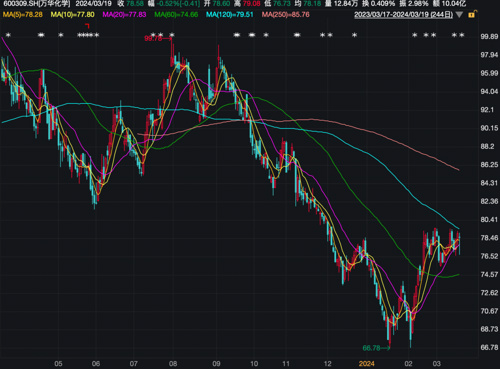Click the average price 78.18 value
Image resolution: width=500 pixels, height=369 pixels.
(x=312, y=4)
